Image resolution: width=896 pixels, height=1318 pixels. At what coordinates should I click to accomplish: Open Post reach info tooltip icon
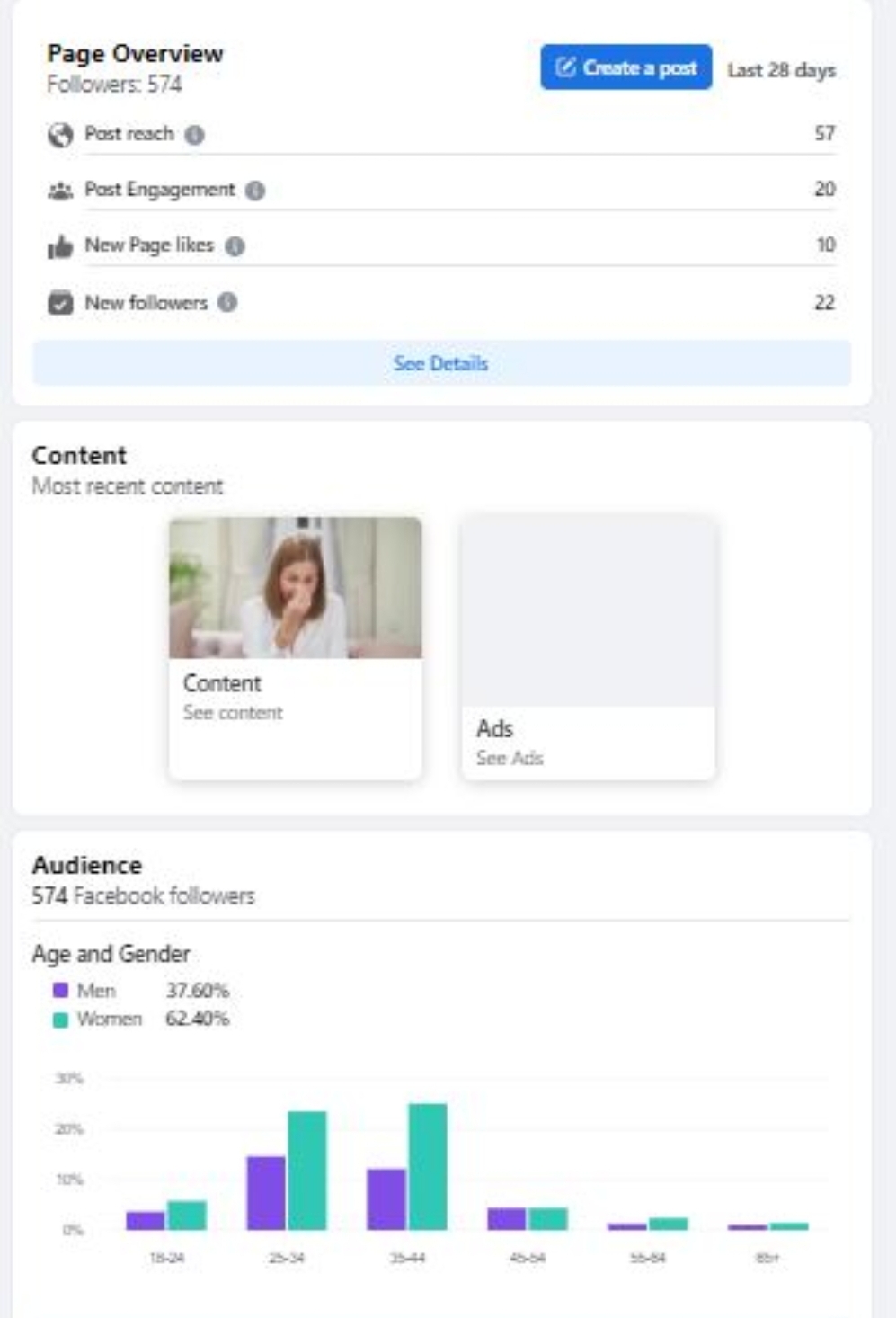195,135
